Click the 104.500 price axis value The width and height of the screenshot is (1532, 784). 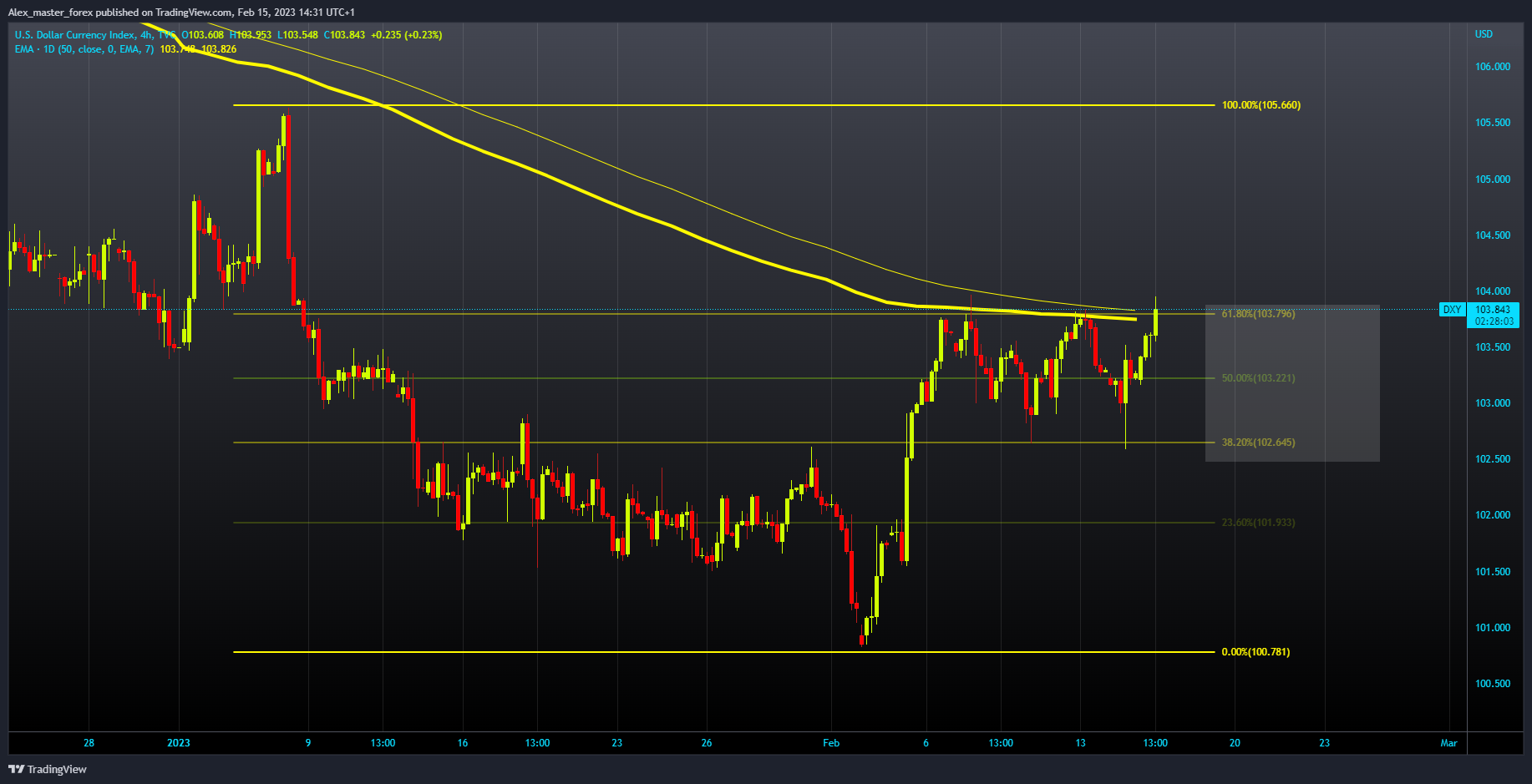(x=1493, y=235)
